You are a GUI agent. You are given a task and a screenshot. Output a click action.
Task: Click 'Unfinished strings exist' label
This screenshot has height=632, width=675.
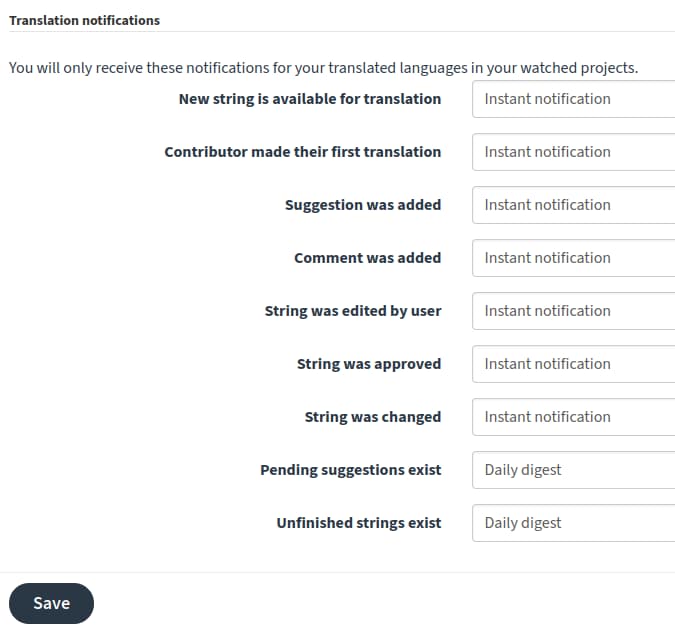(x=358, y=523)
